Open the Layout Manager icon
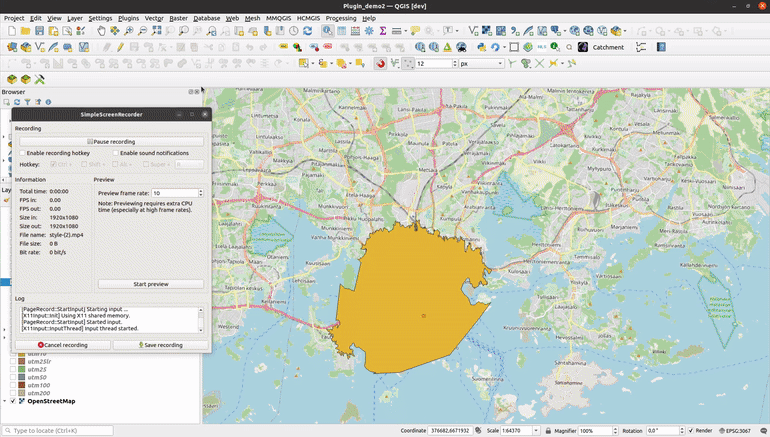 [67, 31]
